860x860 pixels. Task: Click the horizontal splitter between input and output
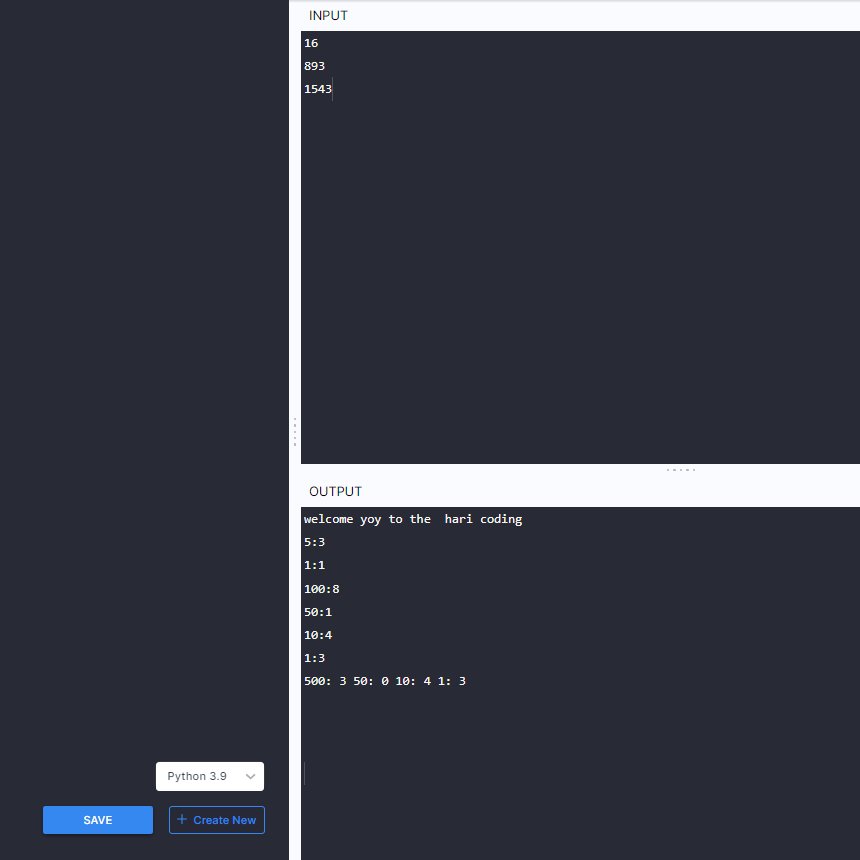(681, 470)
